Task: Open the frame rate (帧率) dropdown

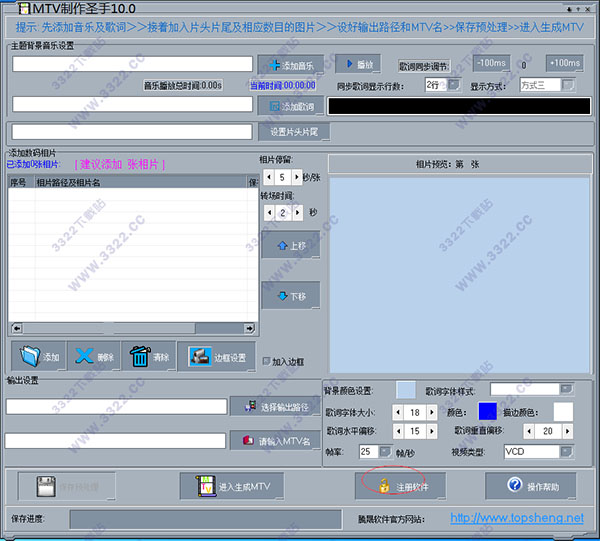Action: [385, 452]
